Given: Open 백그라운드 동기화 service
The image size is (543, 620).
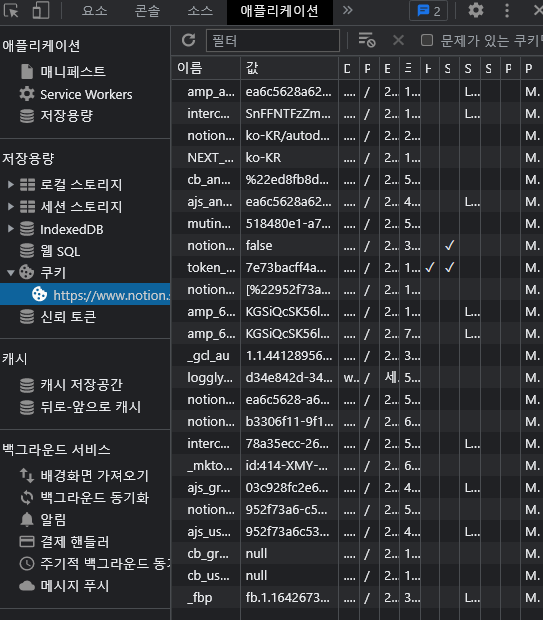Looking at the screenshot, I should (x=95, y=497).
